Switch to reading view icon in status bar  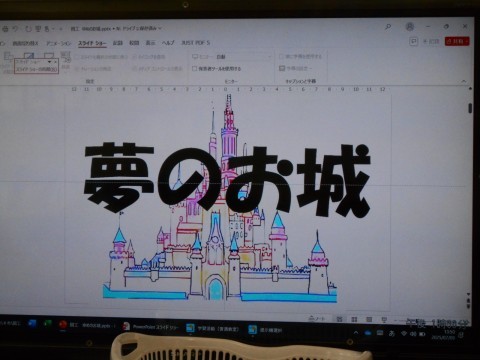369,319
